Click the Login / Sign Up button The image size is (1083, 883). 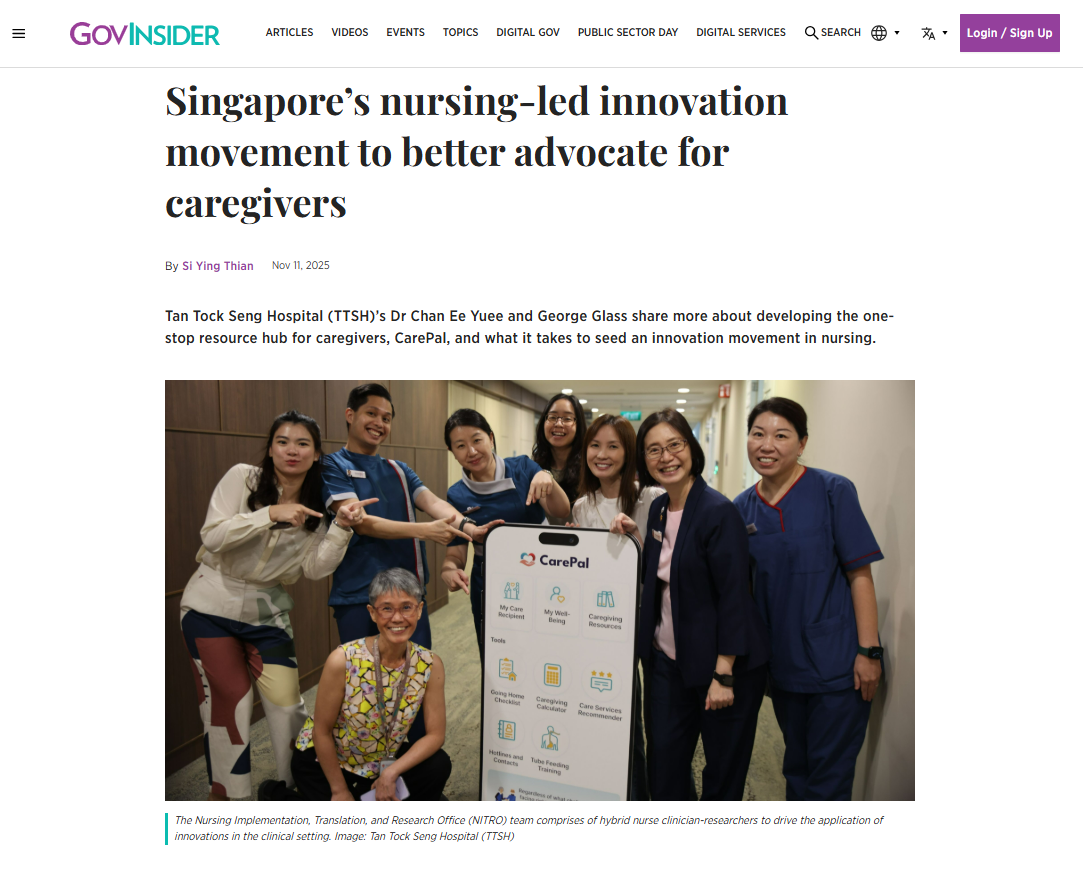(1009, 32)
